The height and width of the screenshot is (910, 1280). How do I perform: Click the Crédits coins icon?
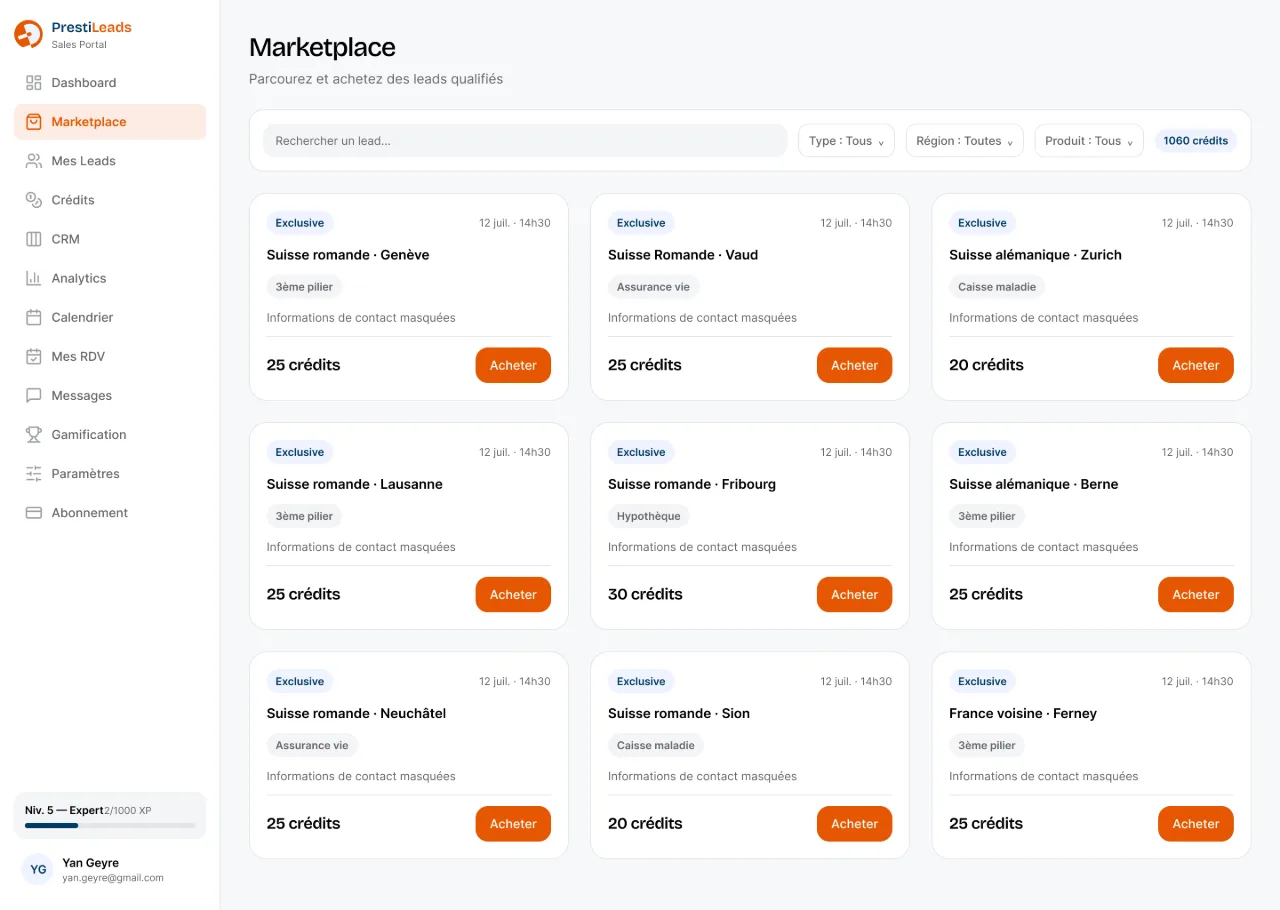(x=34, y=200)
